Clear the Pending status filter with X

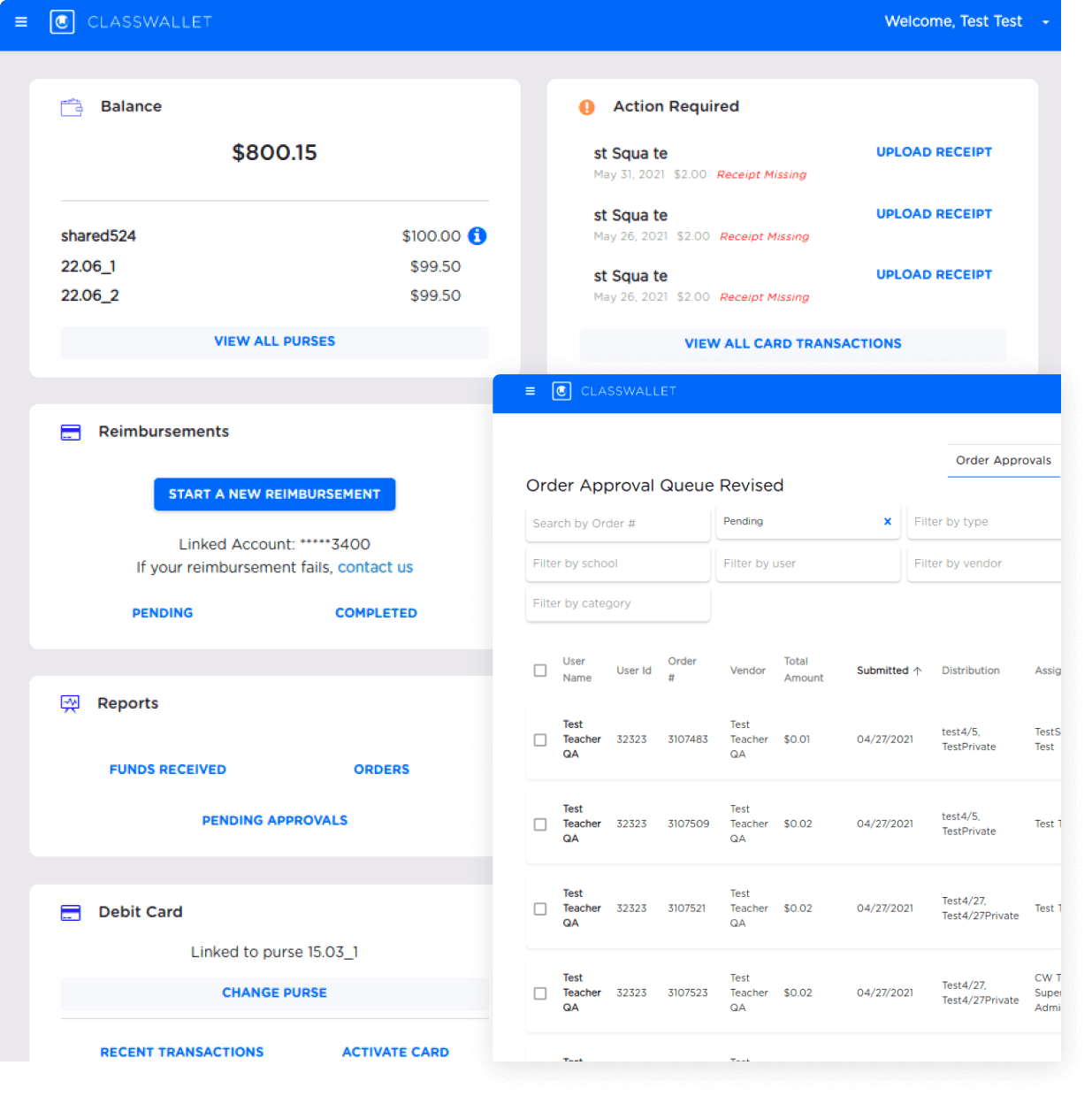887,522
